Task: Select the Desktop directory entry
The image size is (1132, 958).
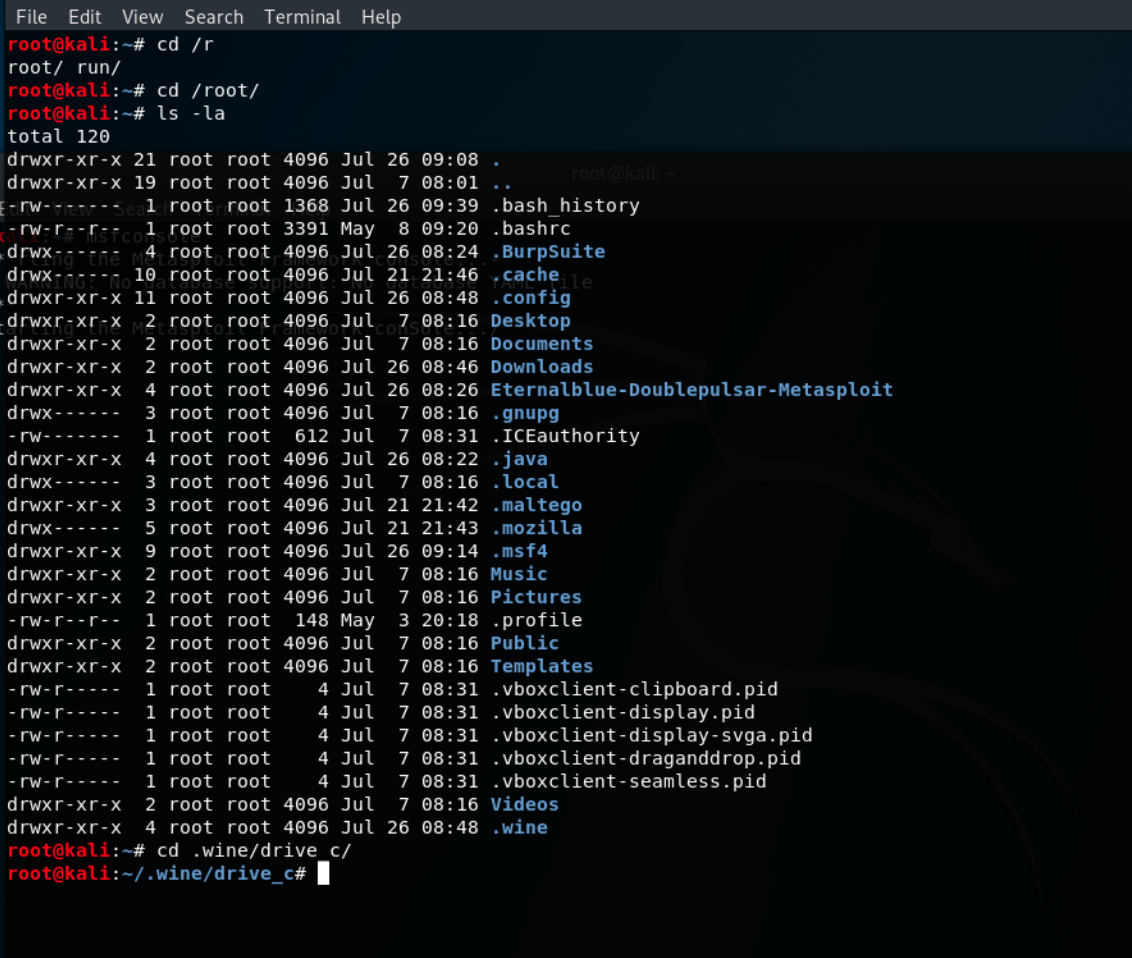Action: coord(530,320)
